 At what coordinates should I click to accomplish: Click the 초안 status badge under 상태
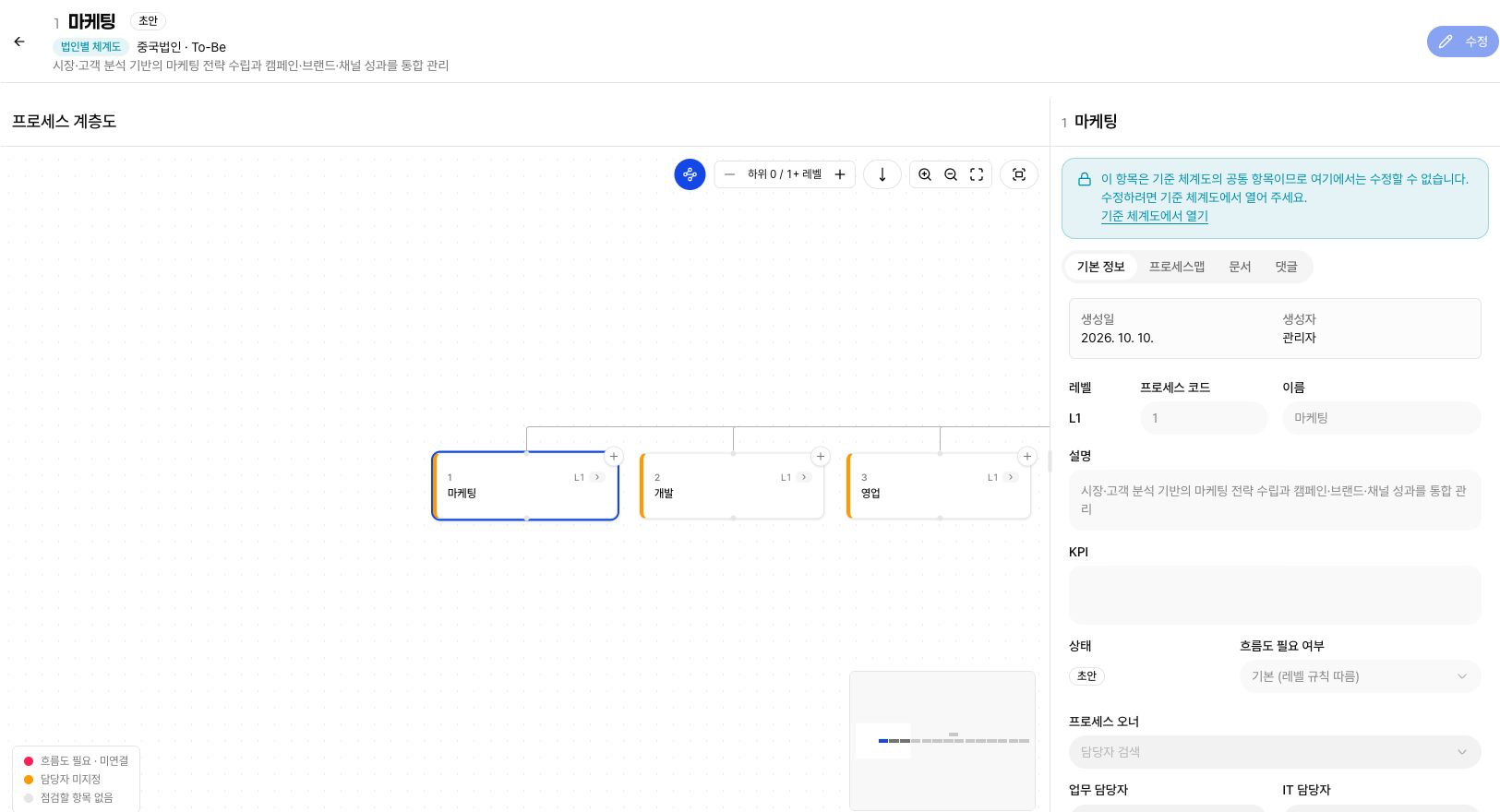1086,676
